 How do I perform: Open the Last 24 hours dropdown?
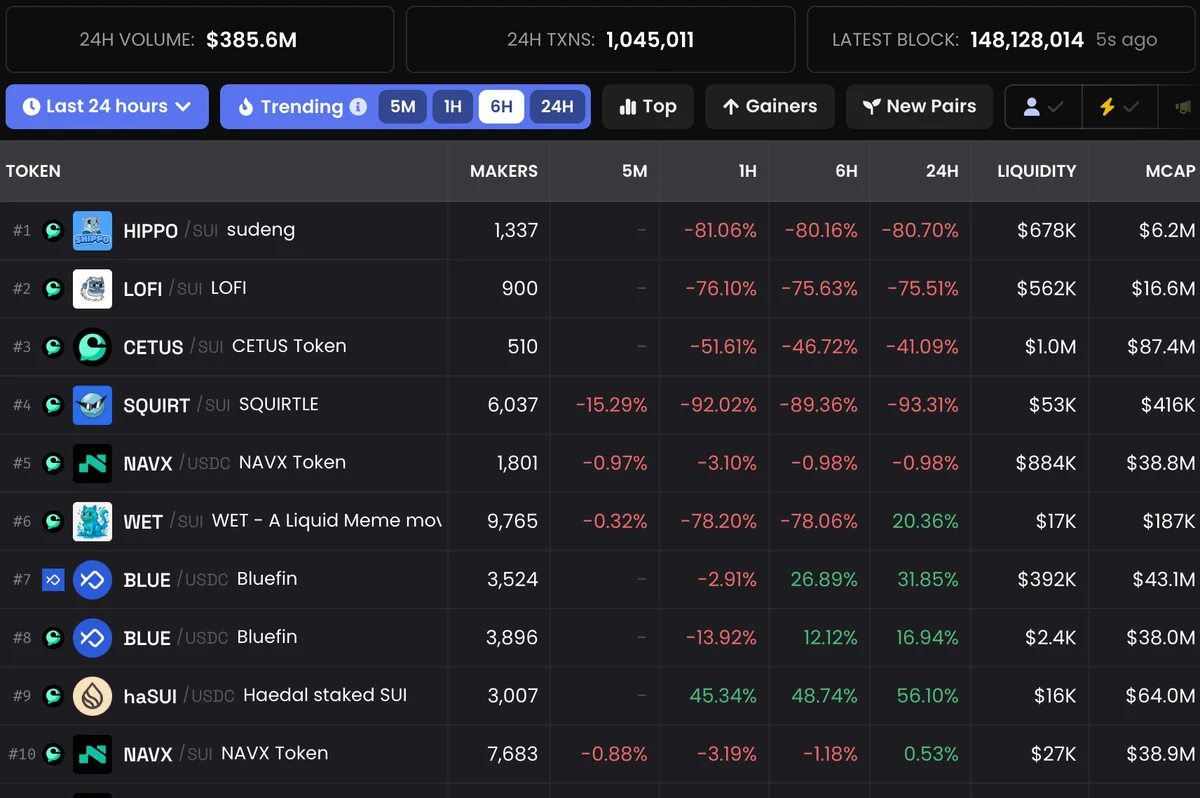pos(107,107)
